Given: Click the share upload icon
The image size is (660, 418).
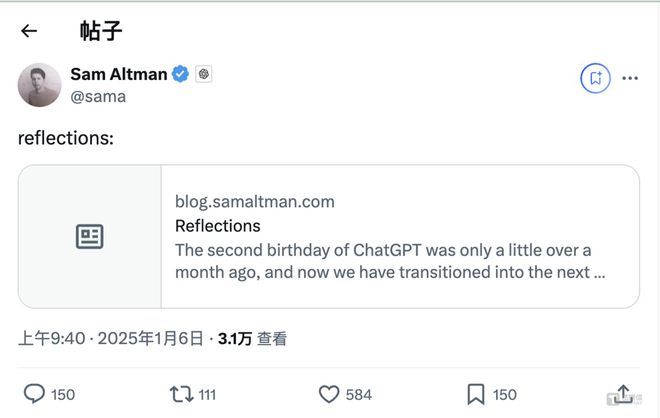Looking at the screenshot, I should pyautogui.click(x=622, y=393).
